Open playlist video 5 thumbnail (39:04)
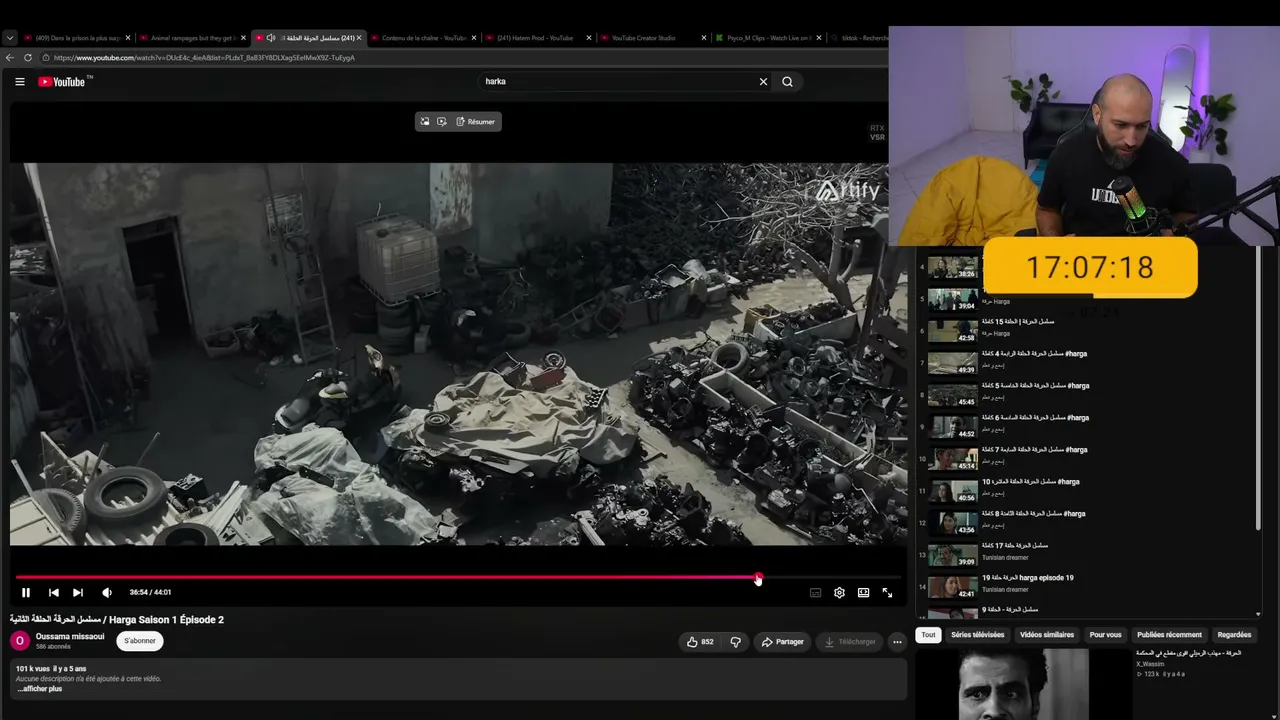 [x=952, y=299]
